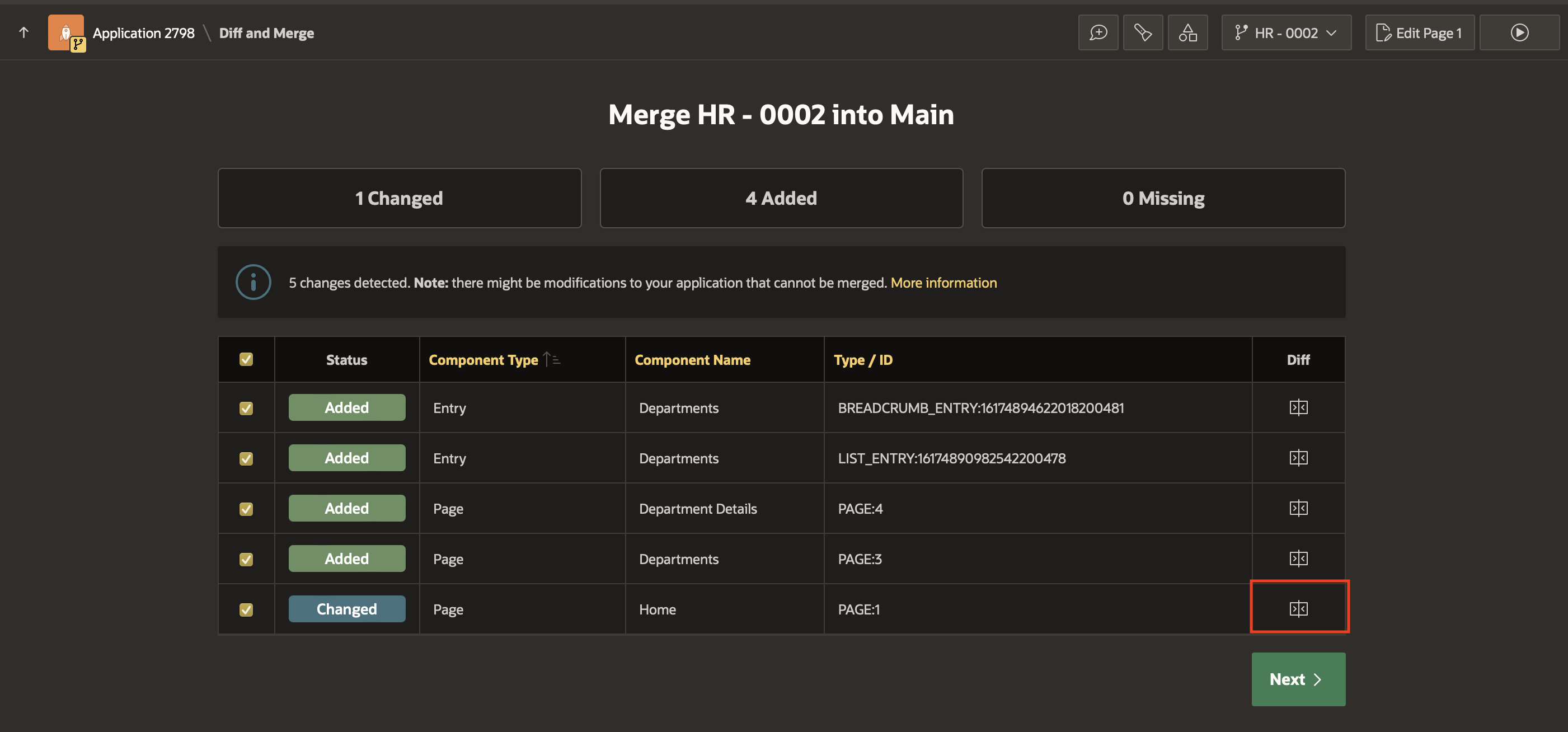Toggle the select-all header checkbox
This screenshot has width=1568, height=732.
point(246,360)
